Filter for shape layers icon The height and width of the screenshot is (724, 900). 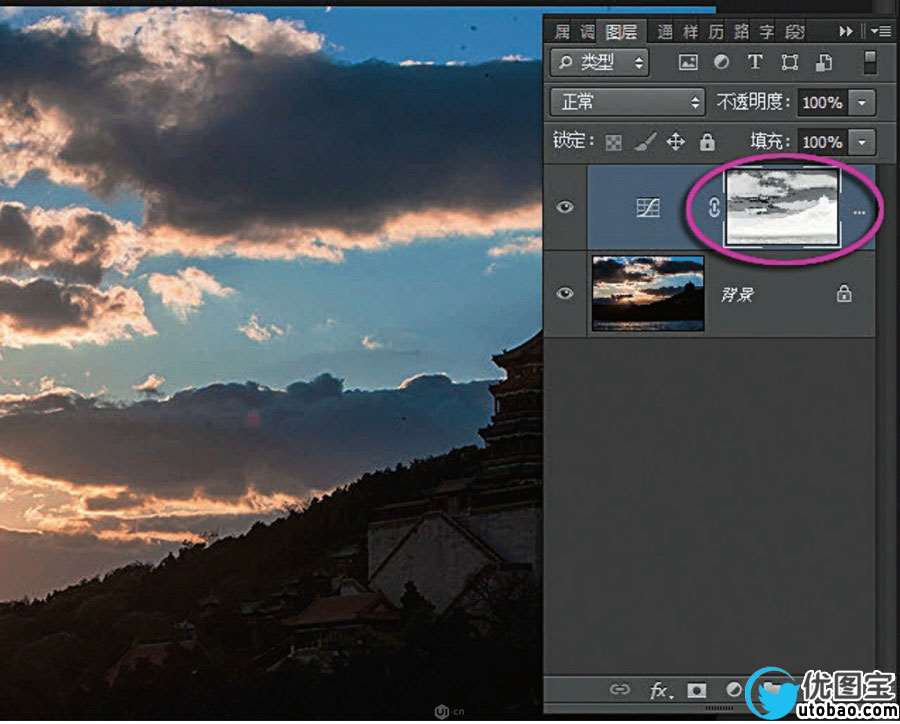pyautogui.click(x=790, y=62)
